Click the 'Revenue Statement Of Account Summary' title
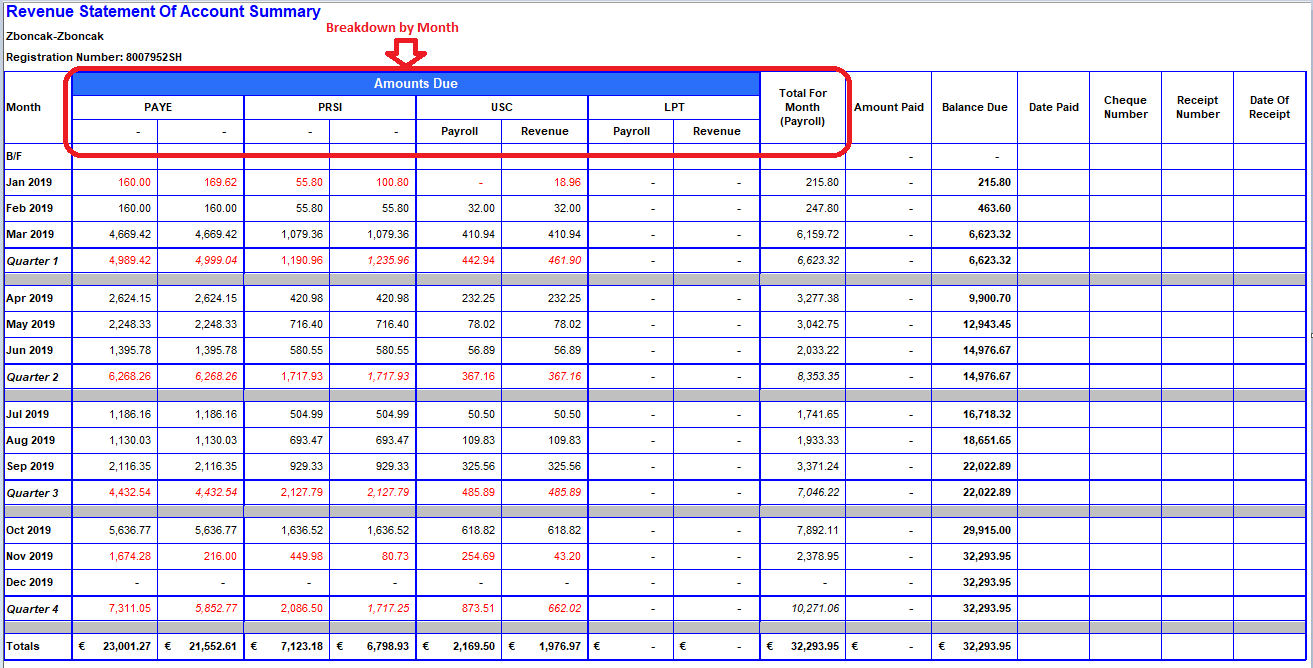This screenshot has height=668, width=1313. [x=163, y=12]
